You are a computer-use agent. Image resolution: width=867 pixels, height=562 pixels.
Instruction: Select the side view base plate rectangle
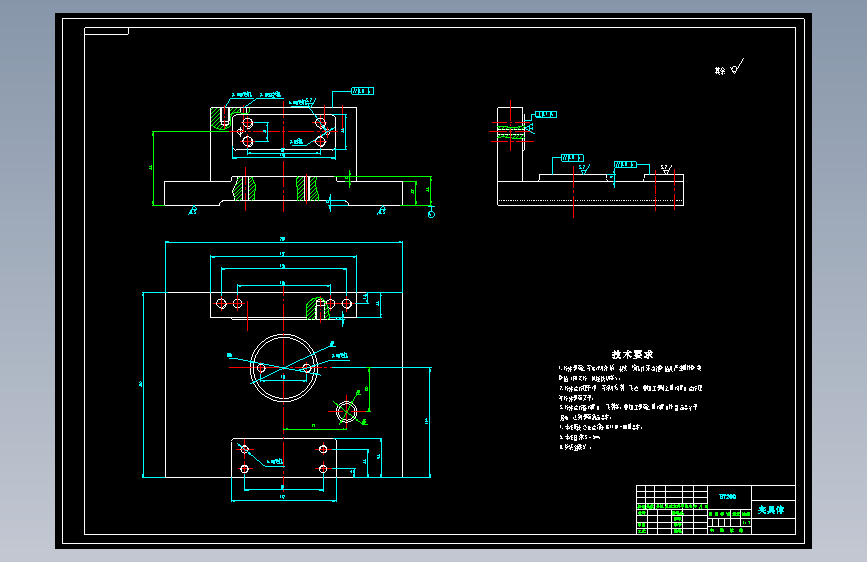[x=591, y=193]
